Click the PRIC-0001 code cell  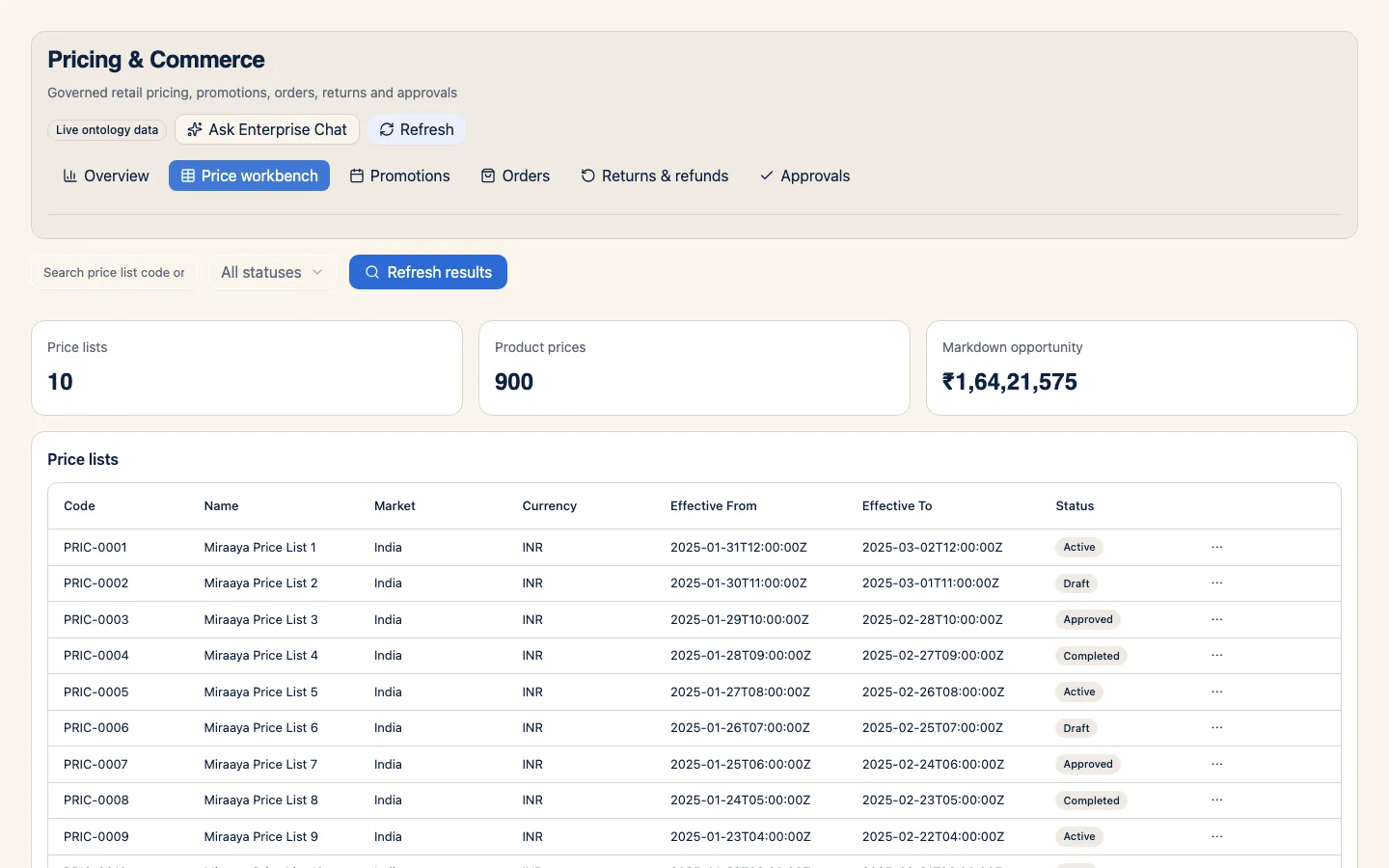click(95, 547)
